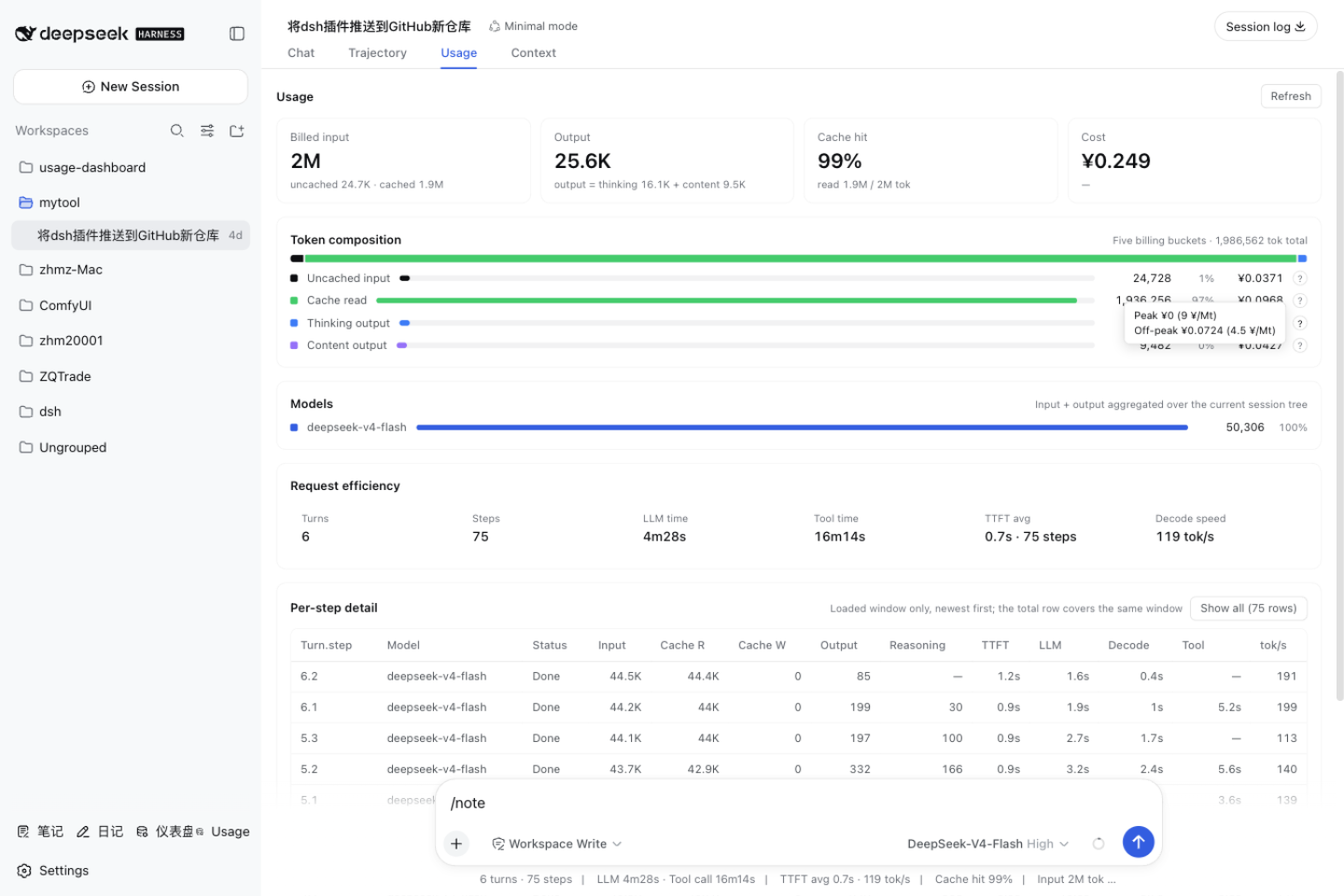Image resolution: width=1344 pixels, height=896 pixels.
Task: Click the deepseek logo
Action: pos(100,34)
